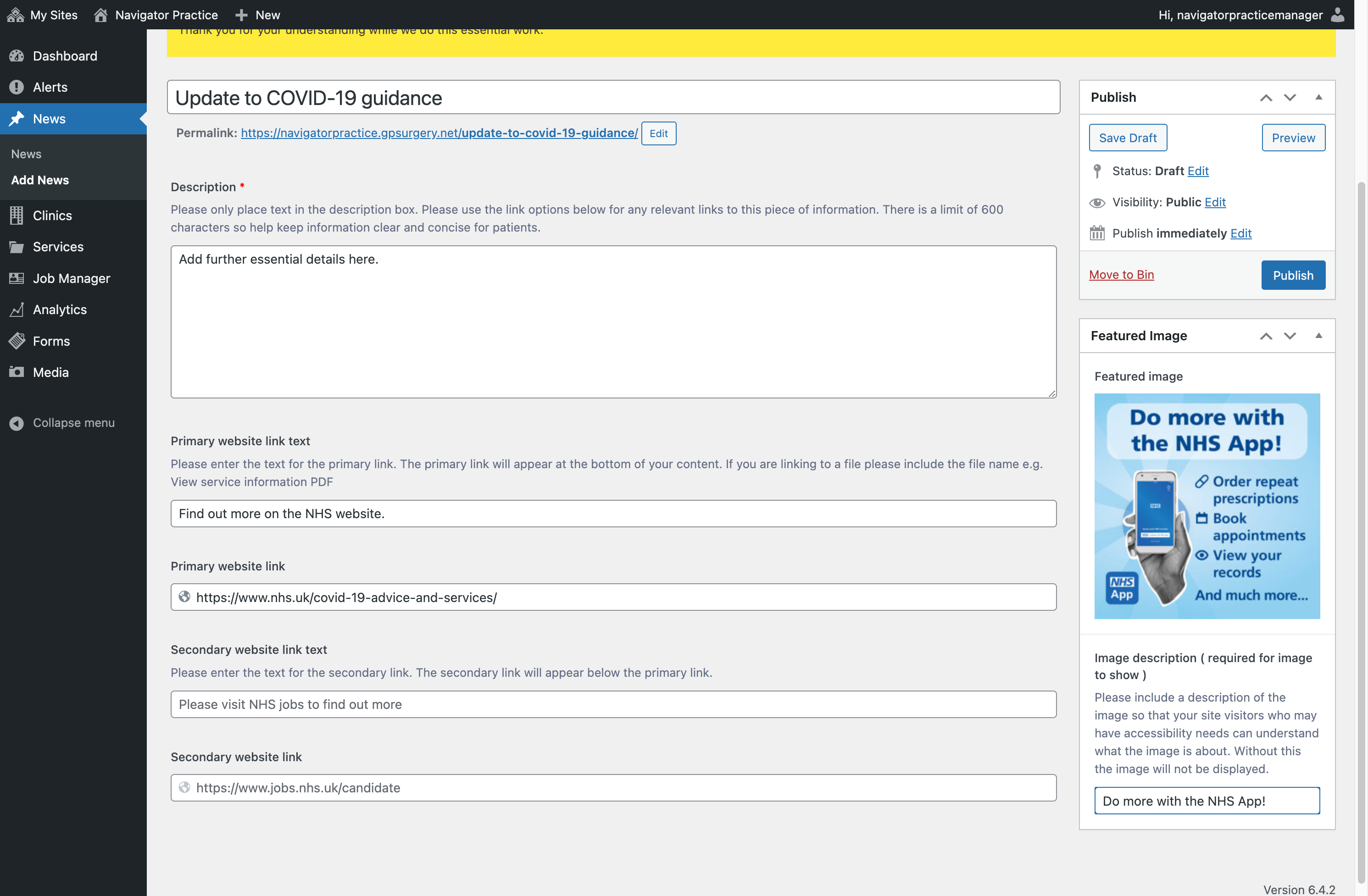Screen dimensions: 1368x896
Task: Click the image description input field
Action: coord(1207,801)
